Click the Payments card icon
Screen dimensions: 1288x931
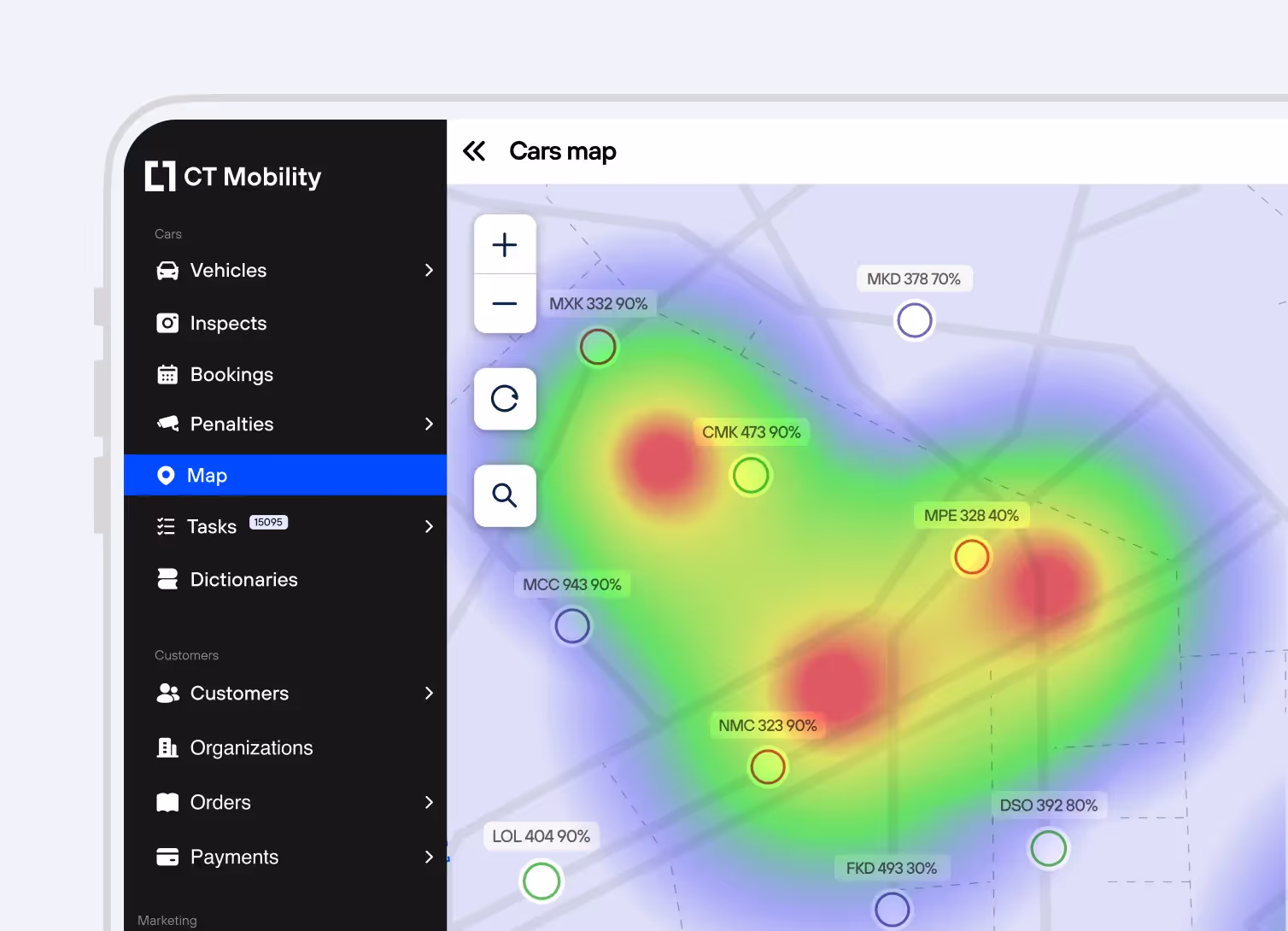(167, 857)
